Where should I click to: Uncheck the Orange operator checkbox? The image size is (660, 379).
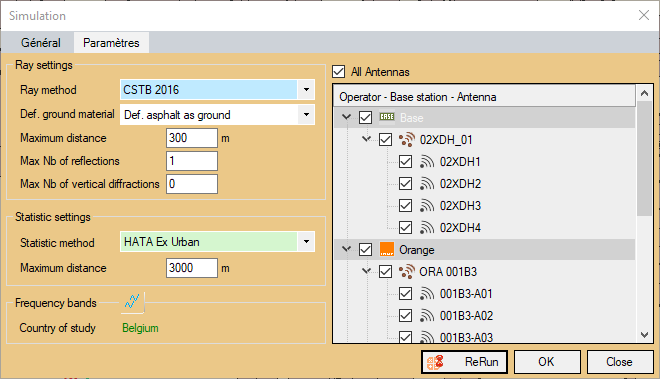(365, 250)
